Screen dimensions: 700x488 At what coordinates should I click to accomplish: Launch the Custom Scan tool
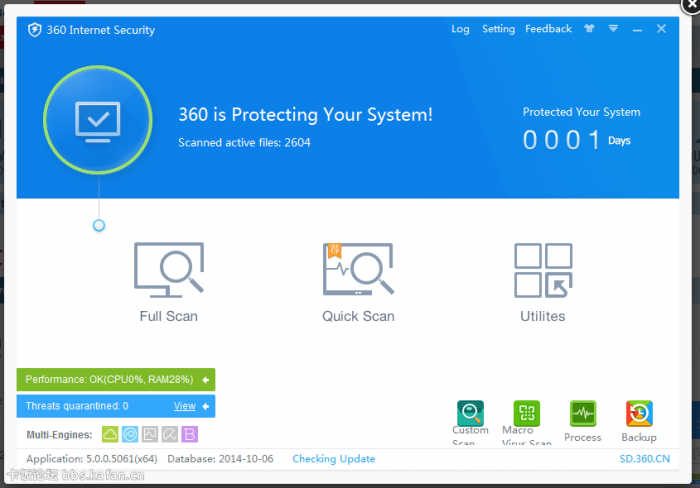click(470, 414)
